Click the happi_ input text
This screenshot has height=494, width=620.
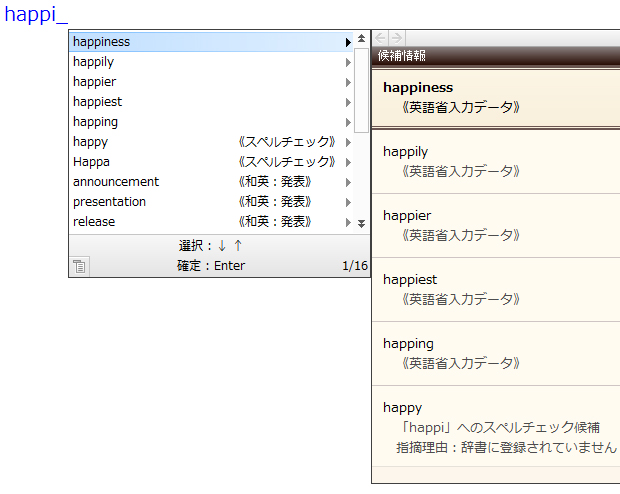coord(36,15)
